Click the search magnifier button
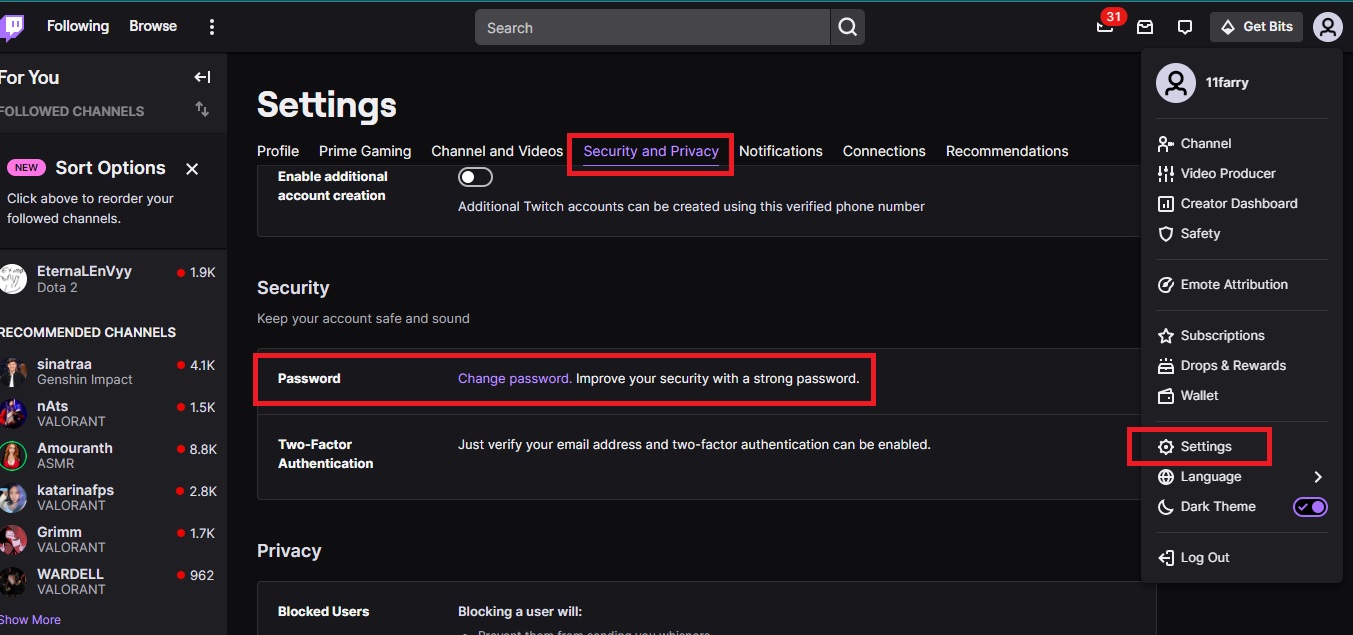 click(x=847, y=28)
